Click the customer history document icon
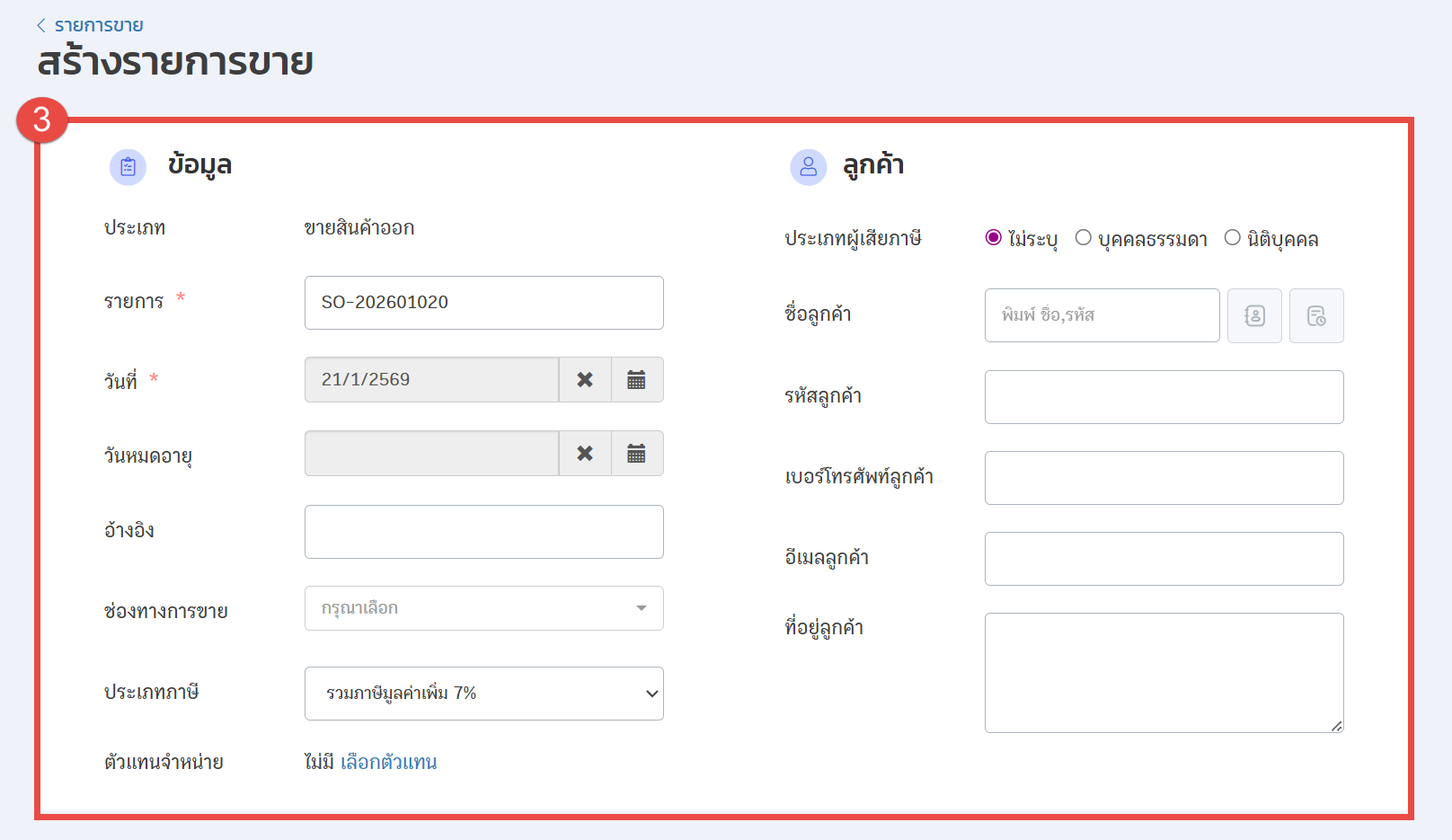Screen dimensions: 1452x840 (x=1316, y=315)
